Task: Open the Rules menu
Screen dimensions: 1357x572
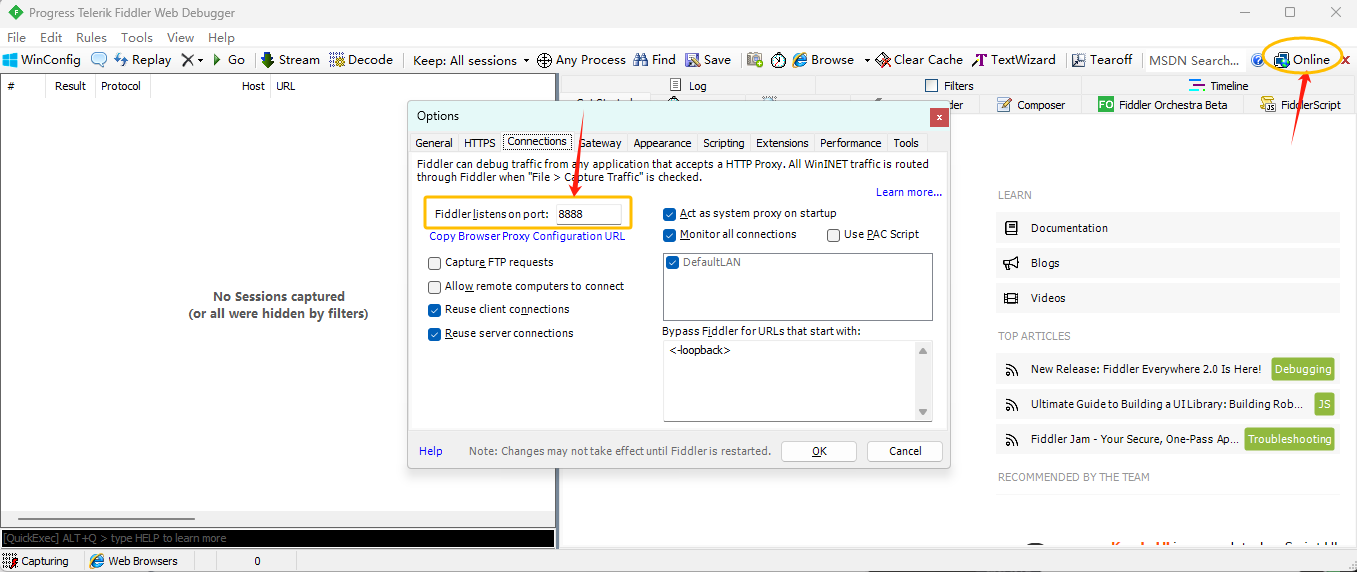Action: tap(91, 37)
